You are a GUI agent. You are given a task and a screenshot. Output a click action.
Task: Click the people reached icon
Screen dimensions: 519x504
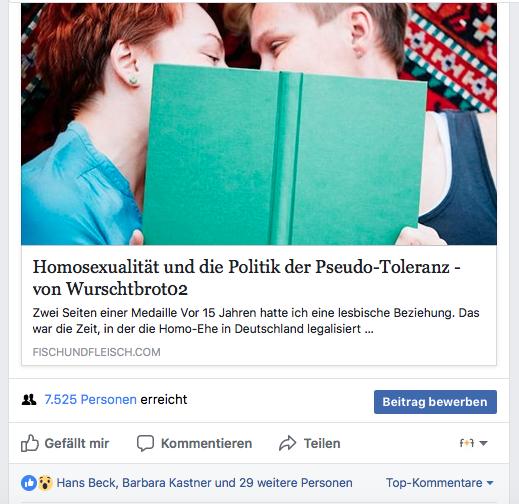tap(29, 399)
